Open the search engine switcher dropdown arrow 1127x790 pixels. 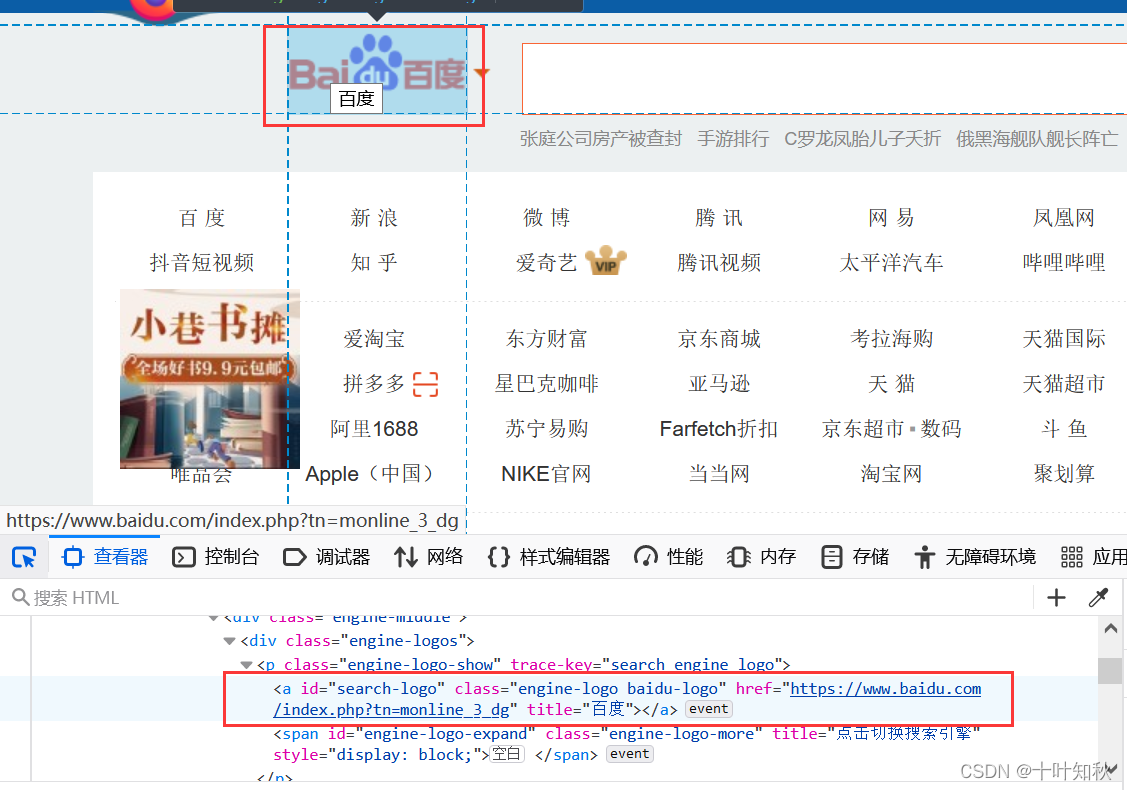pyautogui.click(x=480, y=72)
